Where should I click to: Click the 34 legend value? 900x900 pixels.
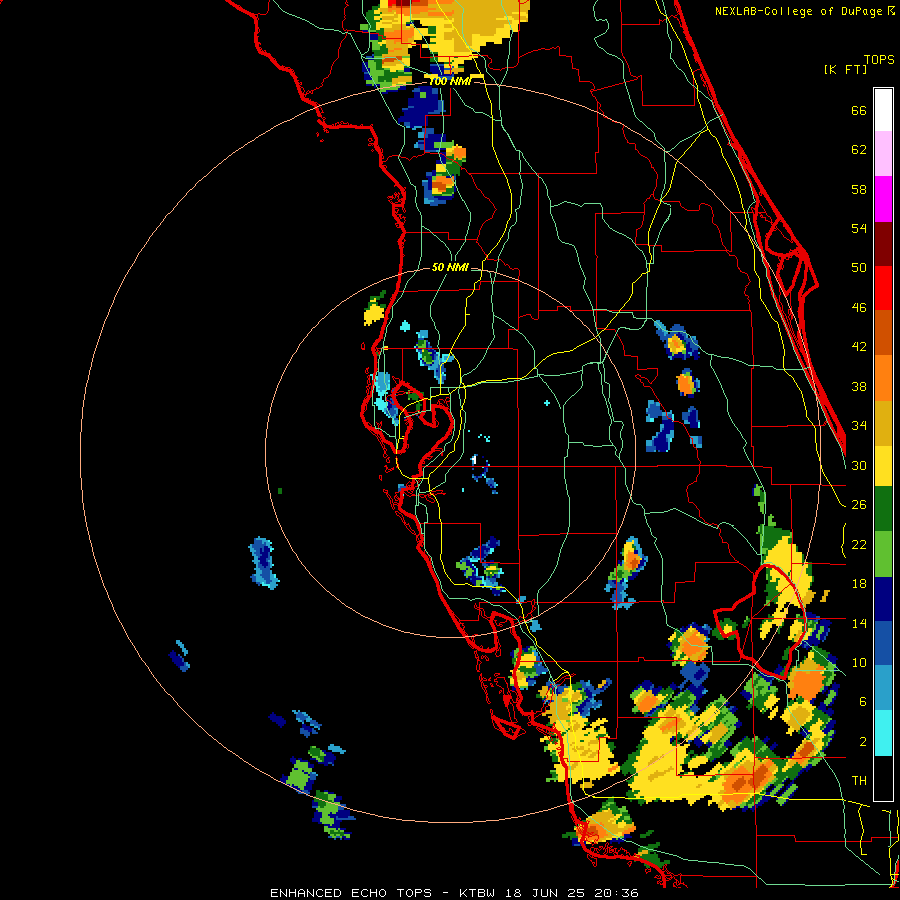coord(859,426)
